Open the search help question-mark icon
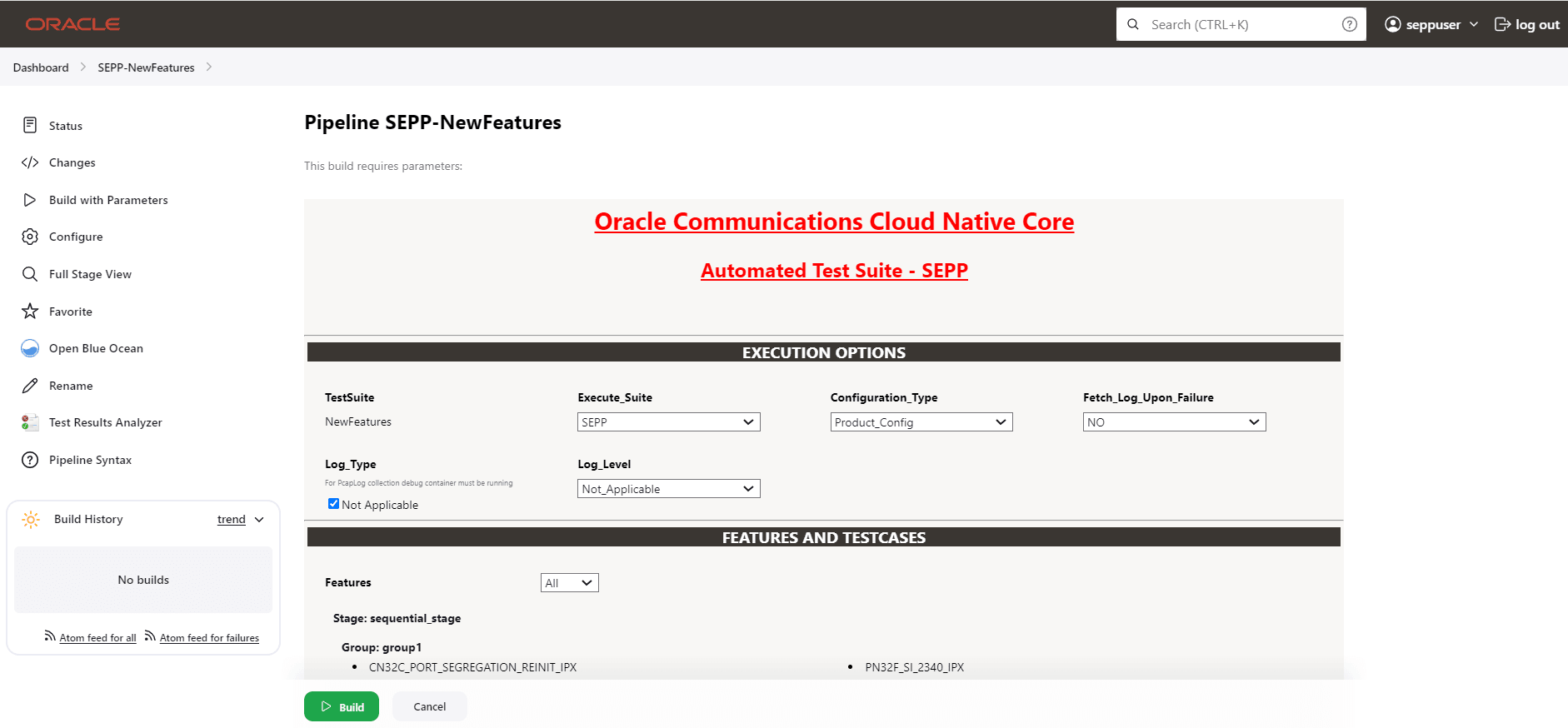The width and height of the screenshot is (1568, 728). click(1350, 24)
